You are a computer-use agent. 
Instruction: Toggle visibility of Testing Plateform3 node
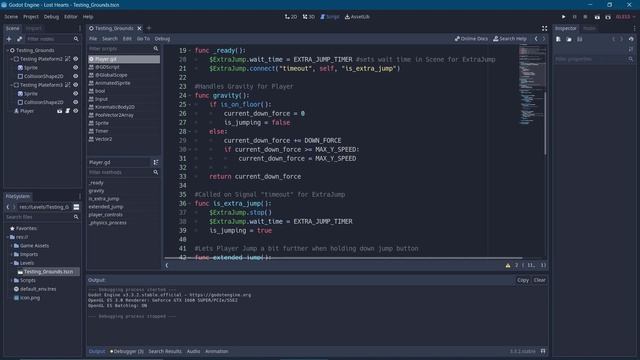point(76,85)
